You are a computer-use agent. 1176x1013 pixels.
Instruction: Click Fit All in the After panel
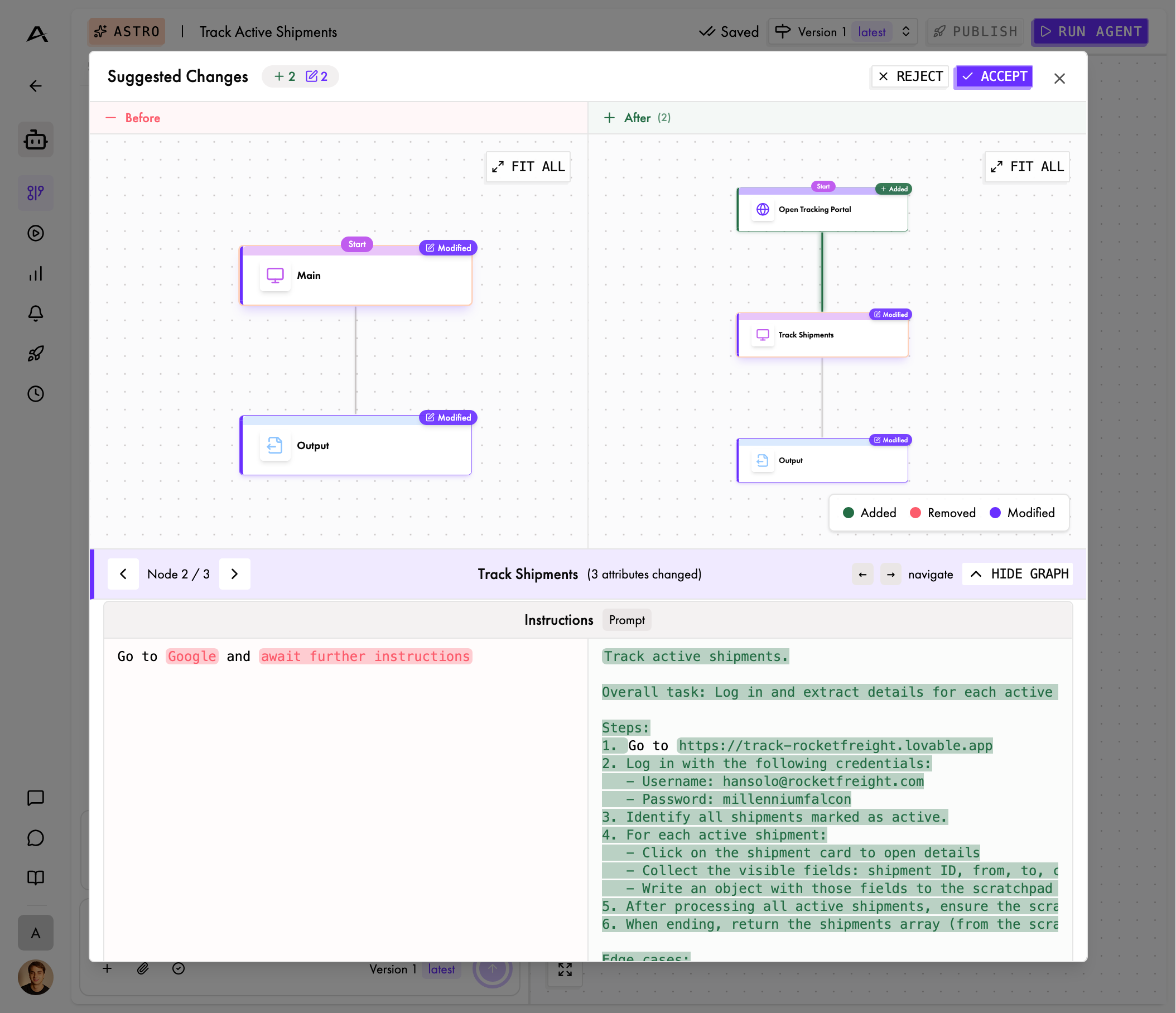pyautogui.click(x=1027, y=167)
